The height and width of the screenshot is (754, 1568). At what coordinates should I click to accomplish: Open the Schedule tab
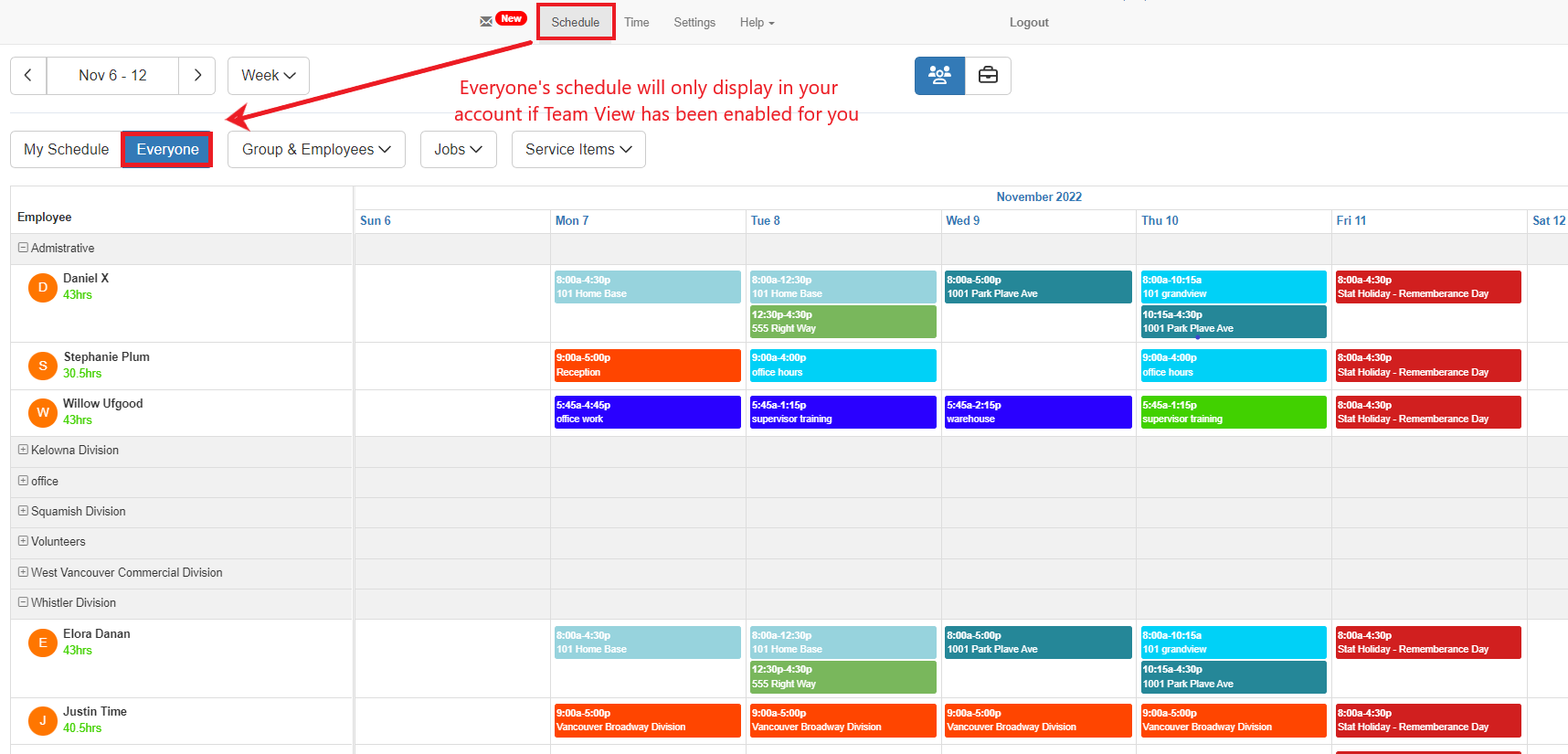click(x=576, y=23)
